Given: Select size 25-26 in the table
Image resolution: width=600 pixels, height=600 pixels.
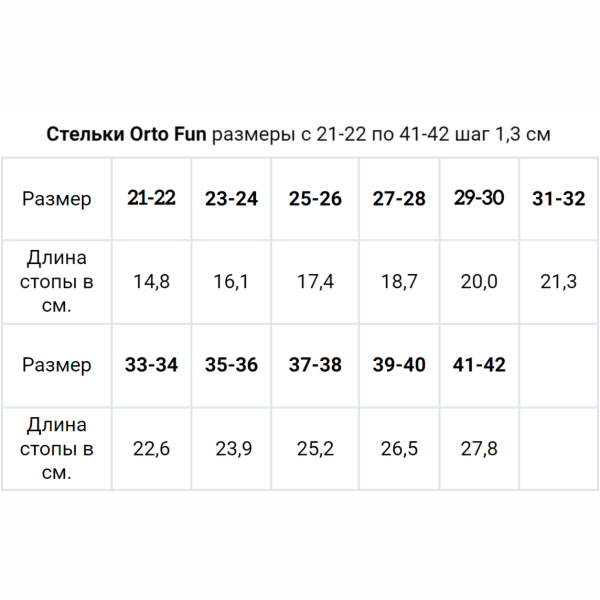Looking at the screenshot, I should pos(315,199).
